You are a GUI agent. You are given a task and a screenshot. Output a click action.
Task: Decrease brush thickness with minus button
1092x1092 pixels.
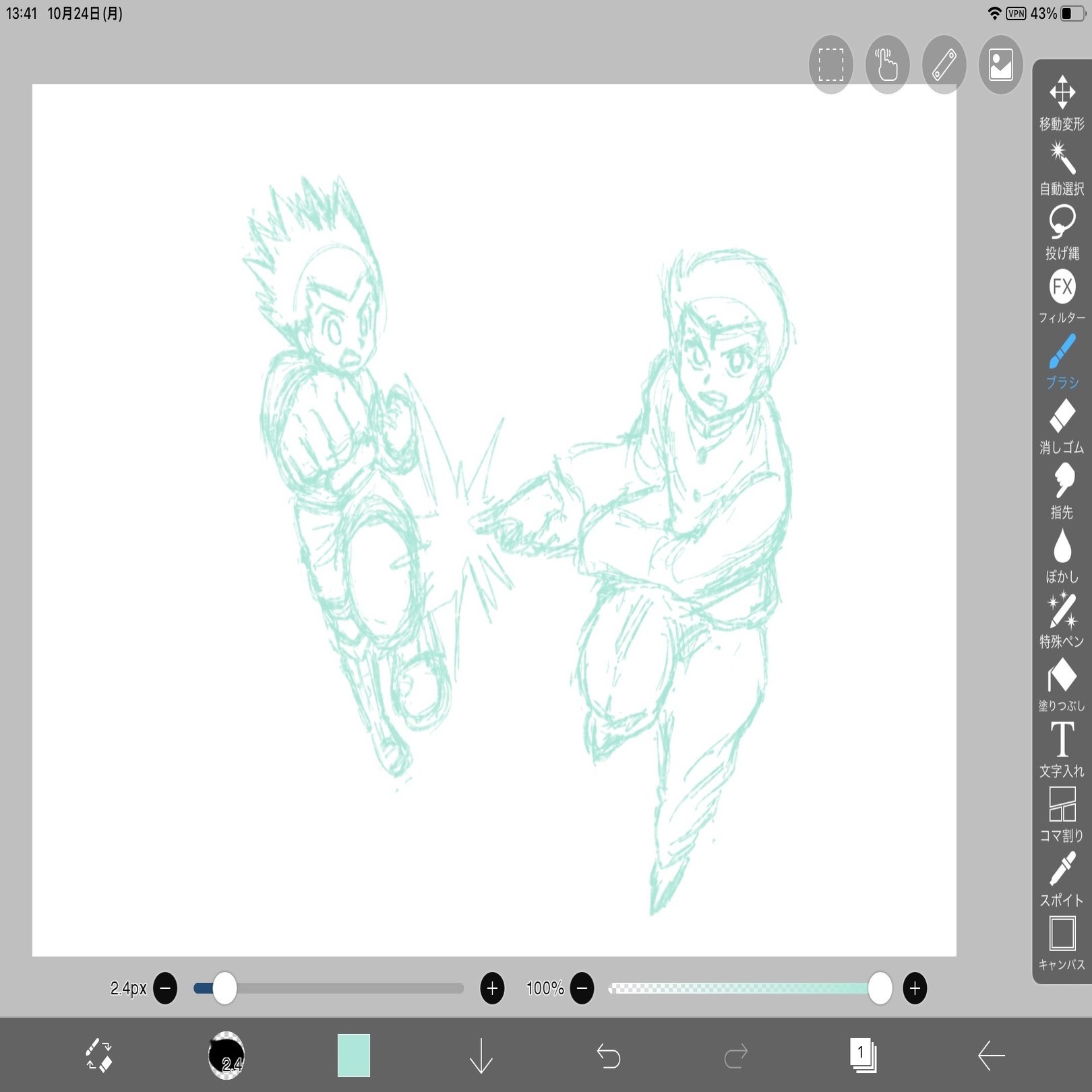tap(165, 988)
